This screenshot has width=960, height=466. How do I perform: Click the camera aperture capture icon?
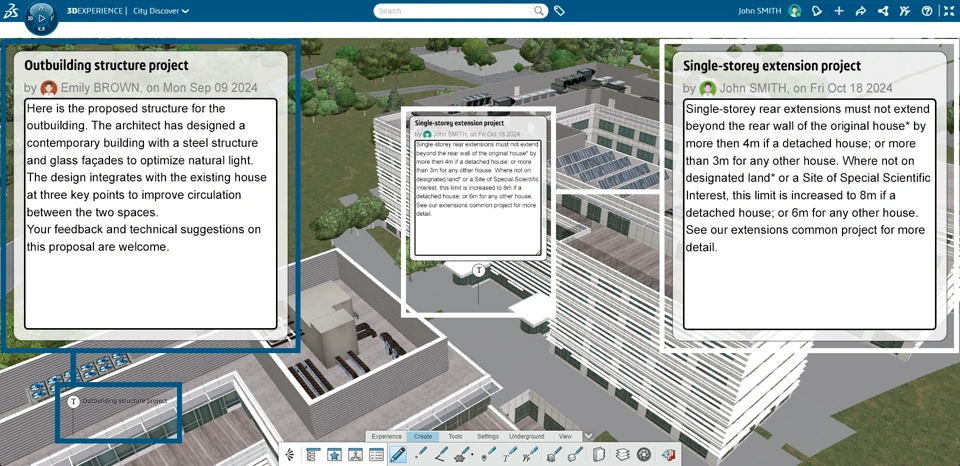(643, 454)
